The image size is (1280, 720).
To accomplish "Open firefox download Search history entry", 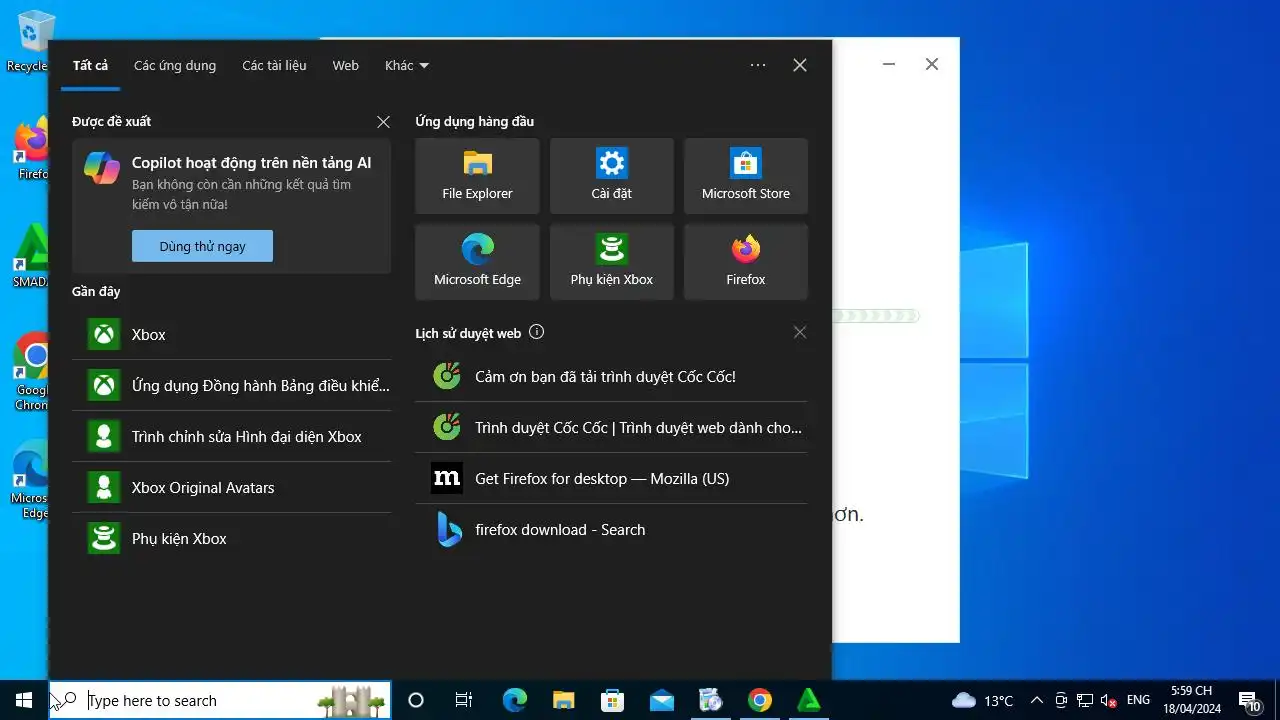I will tap(611, 529).
